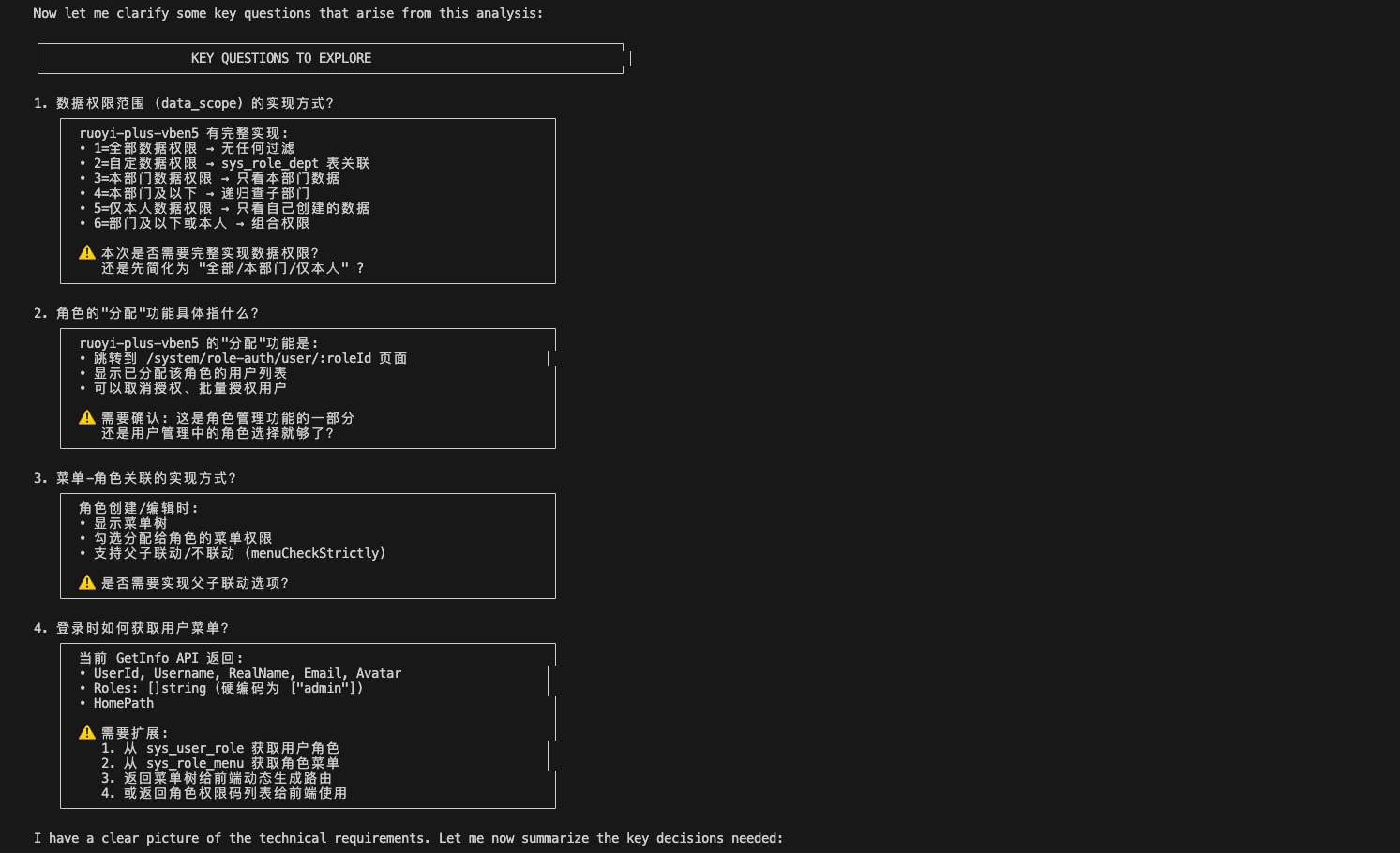This screenshot has height=853, width=1400.
Task: Click the warning icon labeled 需要扩展
Action: 86,732
